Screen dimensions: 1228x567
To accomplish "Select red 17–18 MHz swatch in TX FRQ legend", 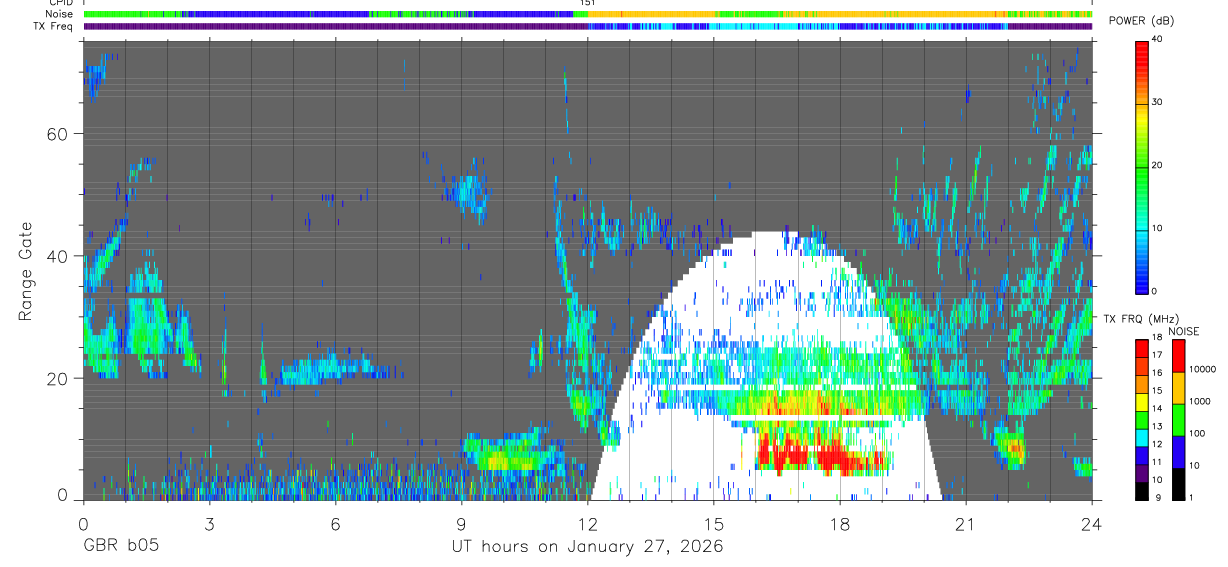I will pos(1142,348).
